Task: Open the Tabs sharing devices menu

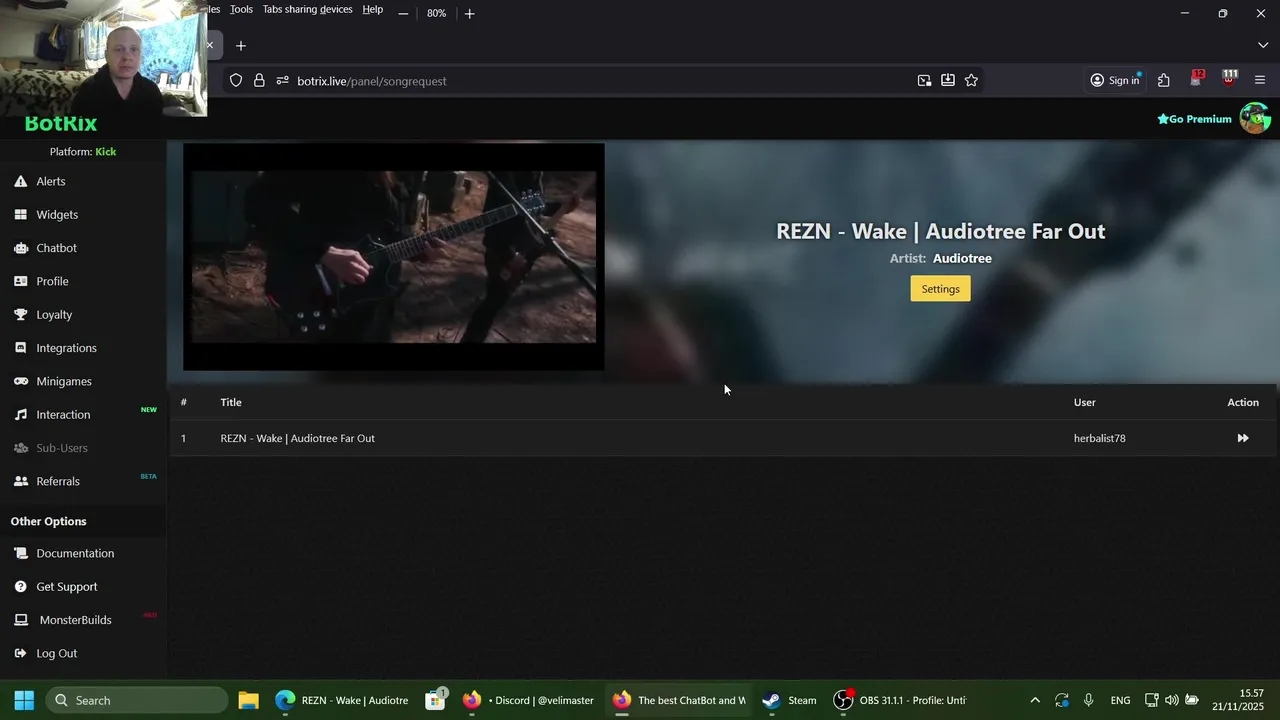Action: tap(307, 9)
